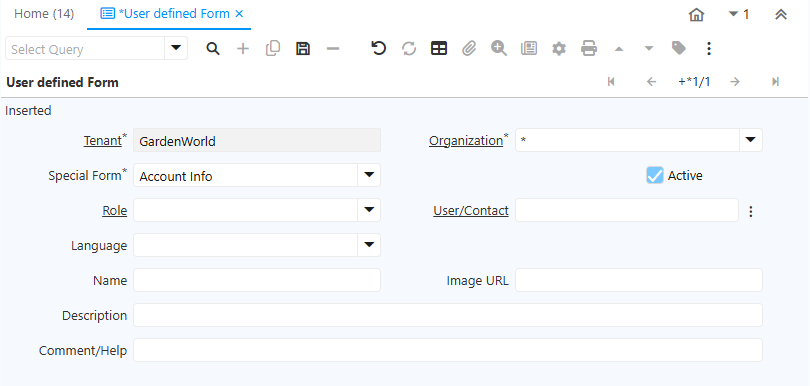The height and width of the screenshot is (386, 810).
Task: Click the Organization field showing asterisk
Action: tap(627, 140)
